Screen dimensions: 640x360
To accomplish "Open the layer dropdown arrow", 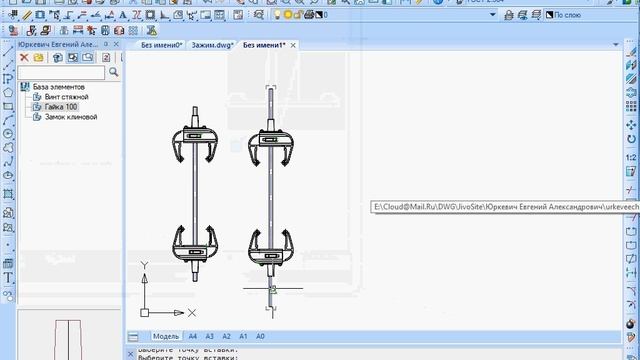I will (493, 15).
